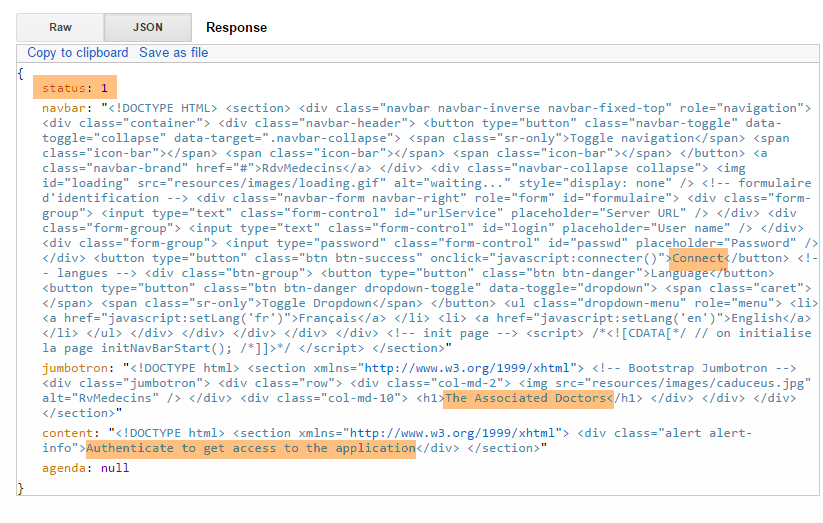The height and width of the screenshot is (523, 823).
Task: Click the highlighted Connect text
Action: pos(696,257)
